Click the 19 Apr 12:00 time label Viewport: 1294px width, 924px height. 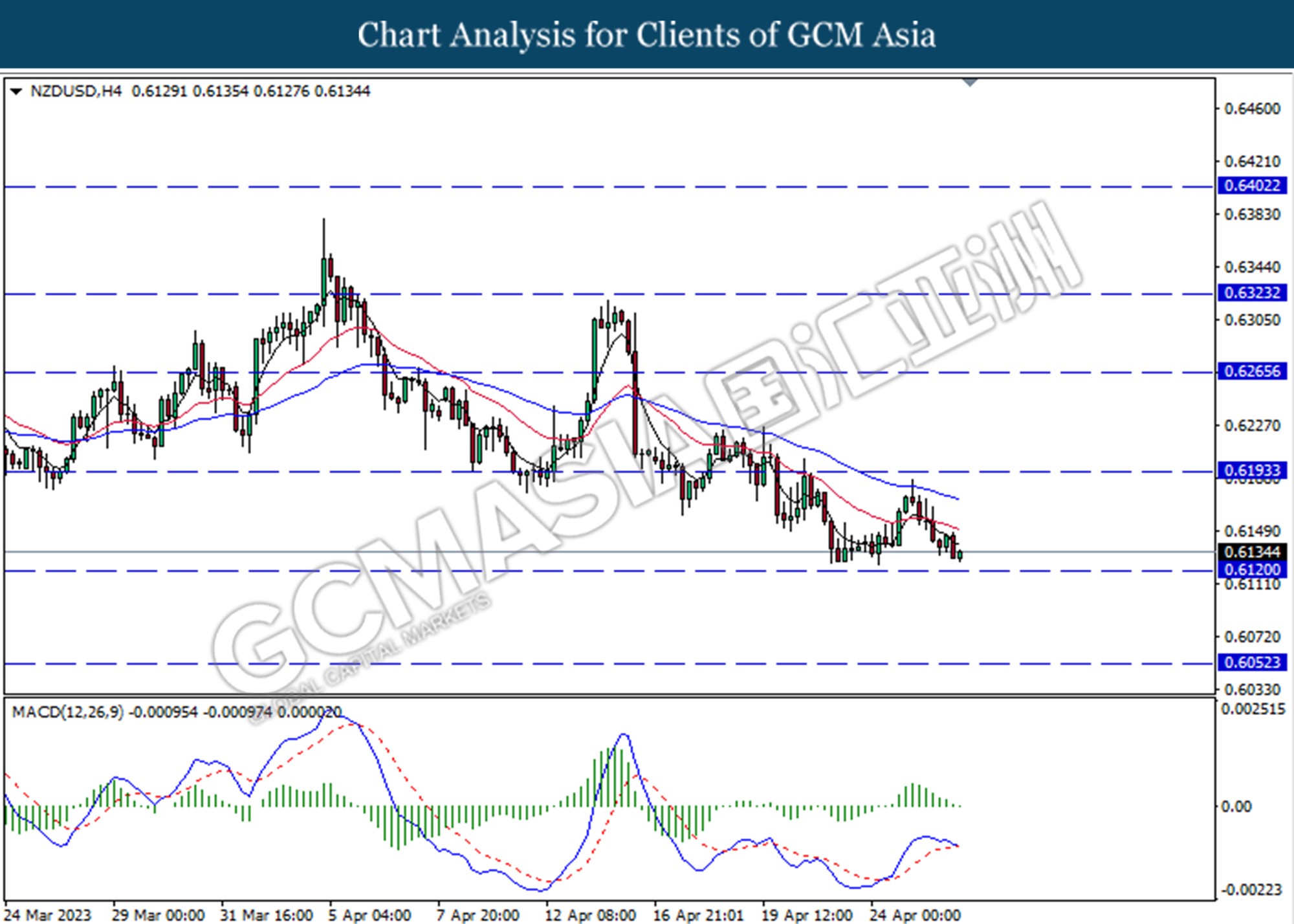pyautogui.click(x=807, y=915)
